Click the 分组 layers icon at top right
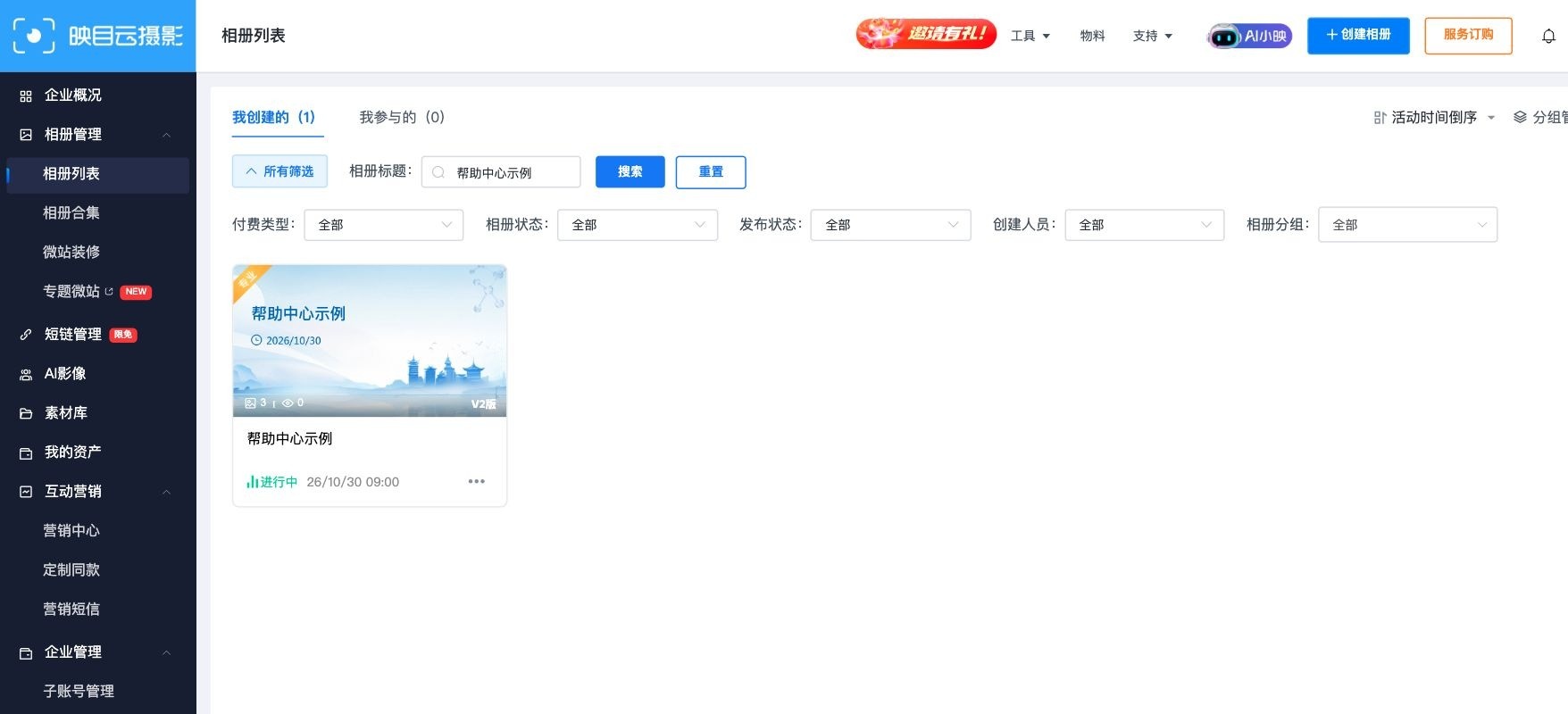Image resolution: width=1568 pixels, height=714 pixels. pos(1520,117)
